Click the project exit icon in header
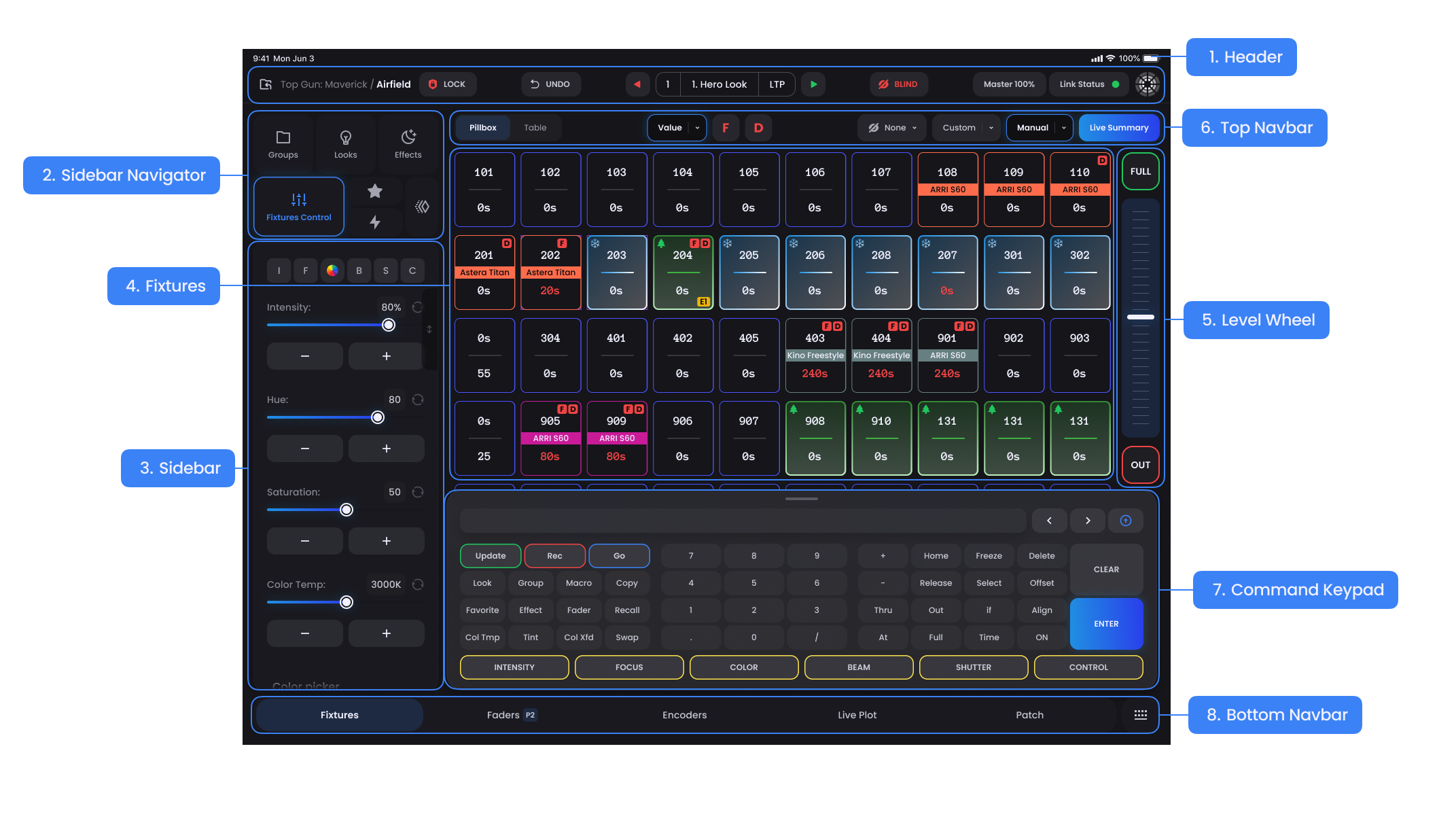This screenshot has width=1456, height=823. click(x=266, y=84)
